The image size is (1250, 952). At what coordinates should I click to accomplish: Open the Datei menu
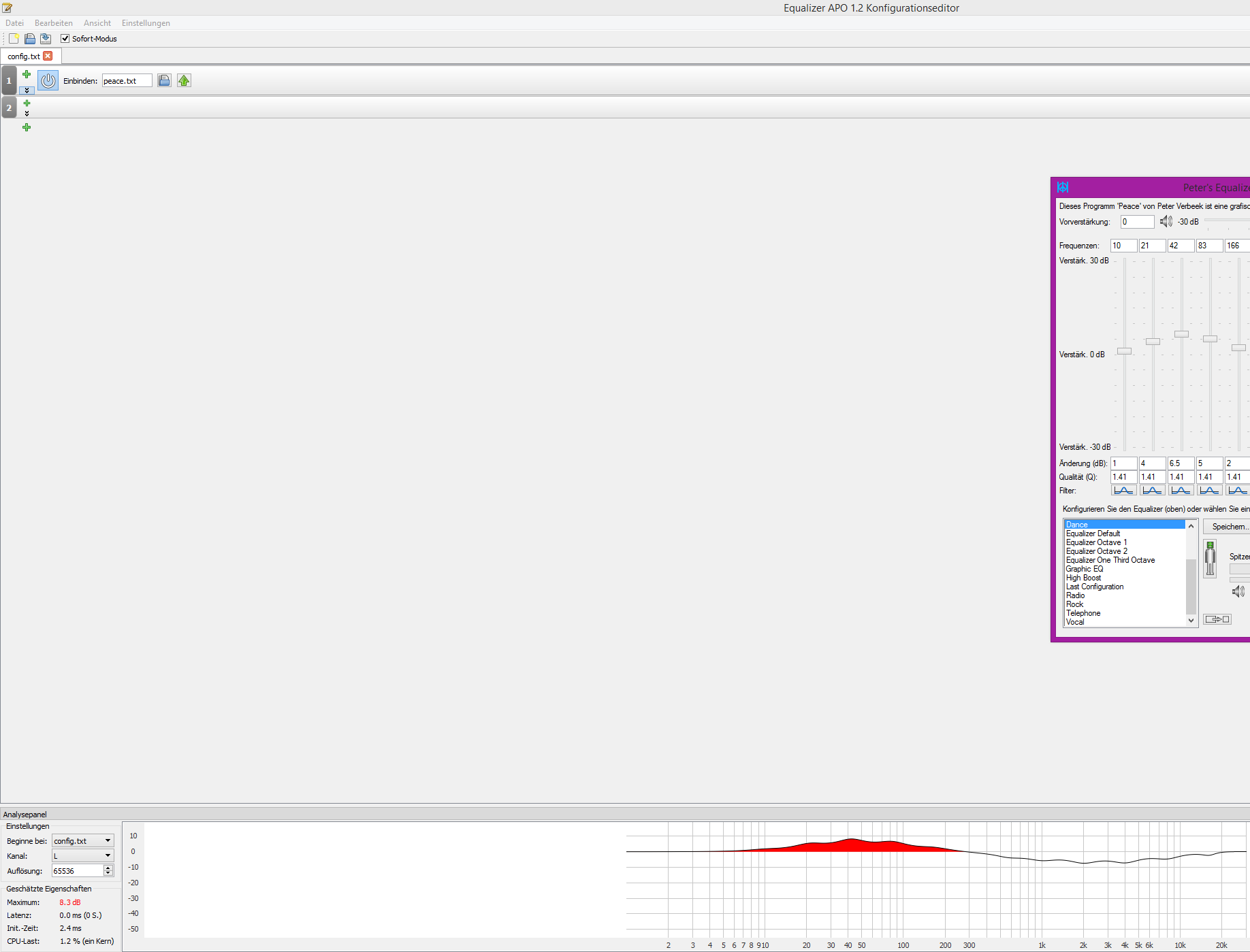14,23
